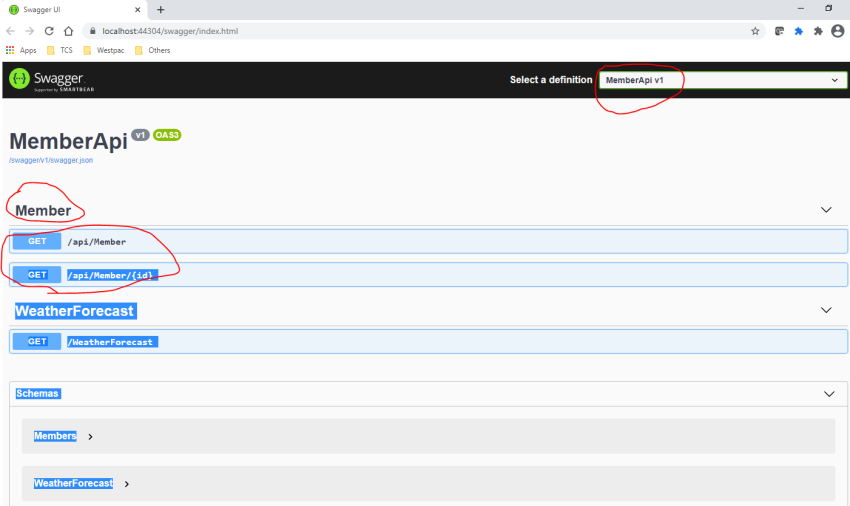The height and width of the screenshot is (506, 850).
Task: Expand the WeatherForecast schema arrow
Action: coord(126,484)
